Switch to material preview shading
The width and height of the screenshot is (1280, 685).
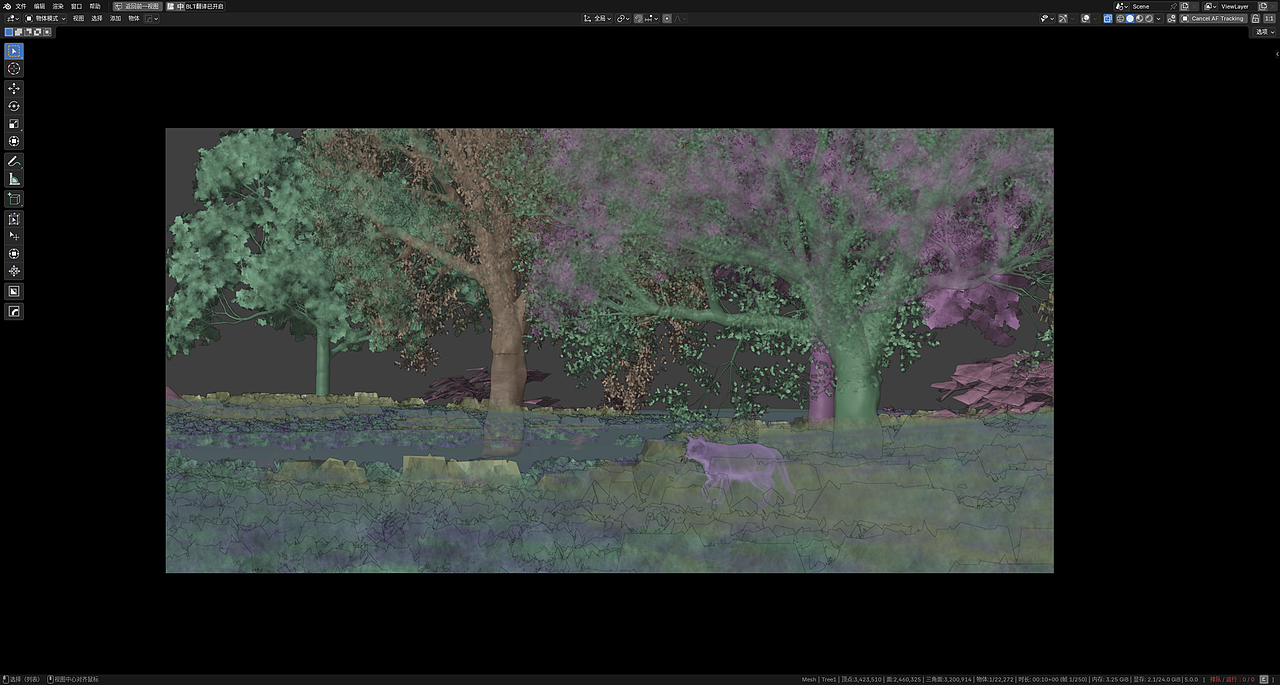click(1139, 18)
